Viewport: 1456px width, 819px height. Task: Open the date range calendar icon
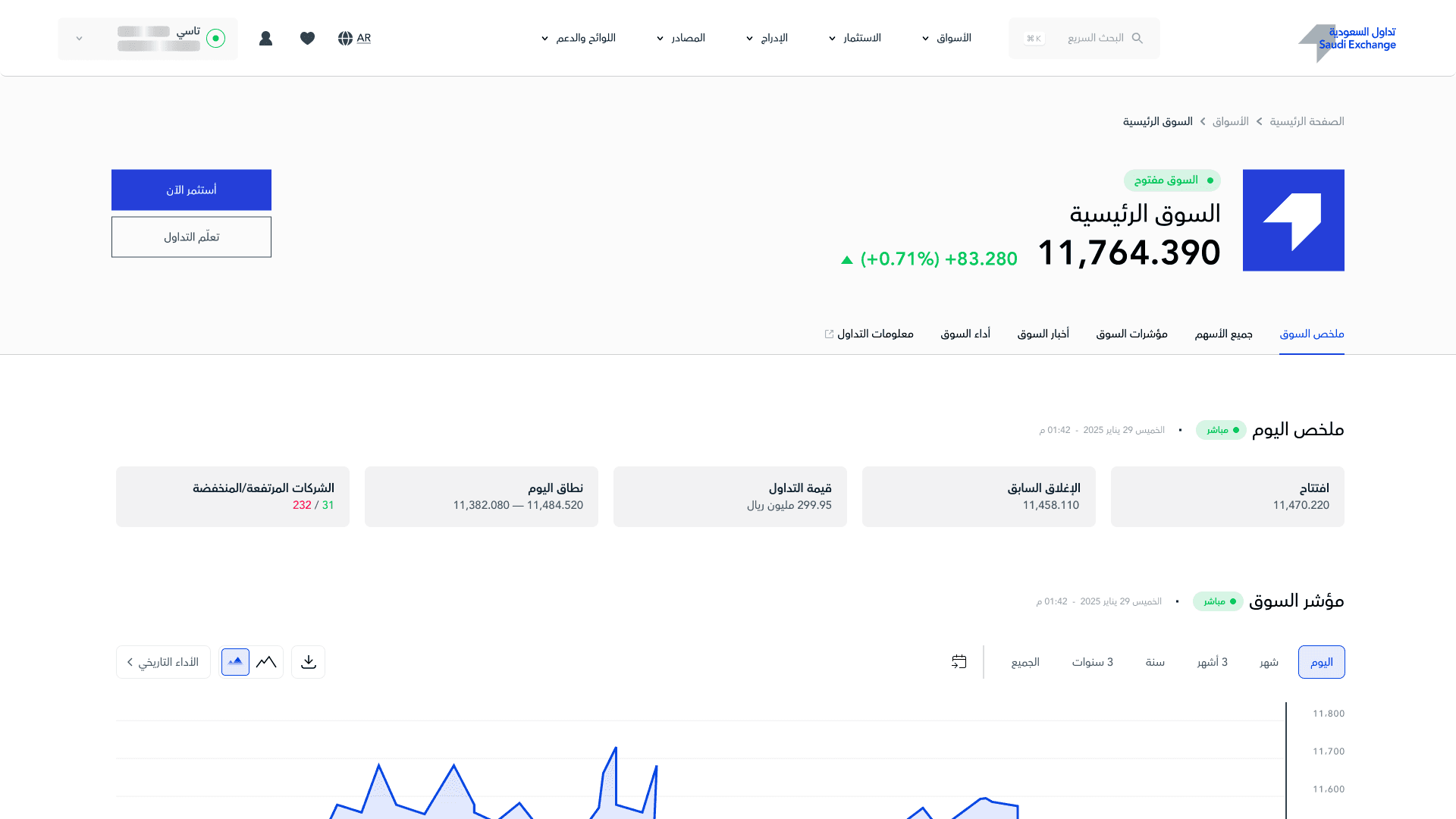point(959,662)
